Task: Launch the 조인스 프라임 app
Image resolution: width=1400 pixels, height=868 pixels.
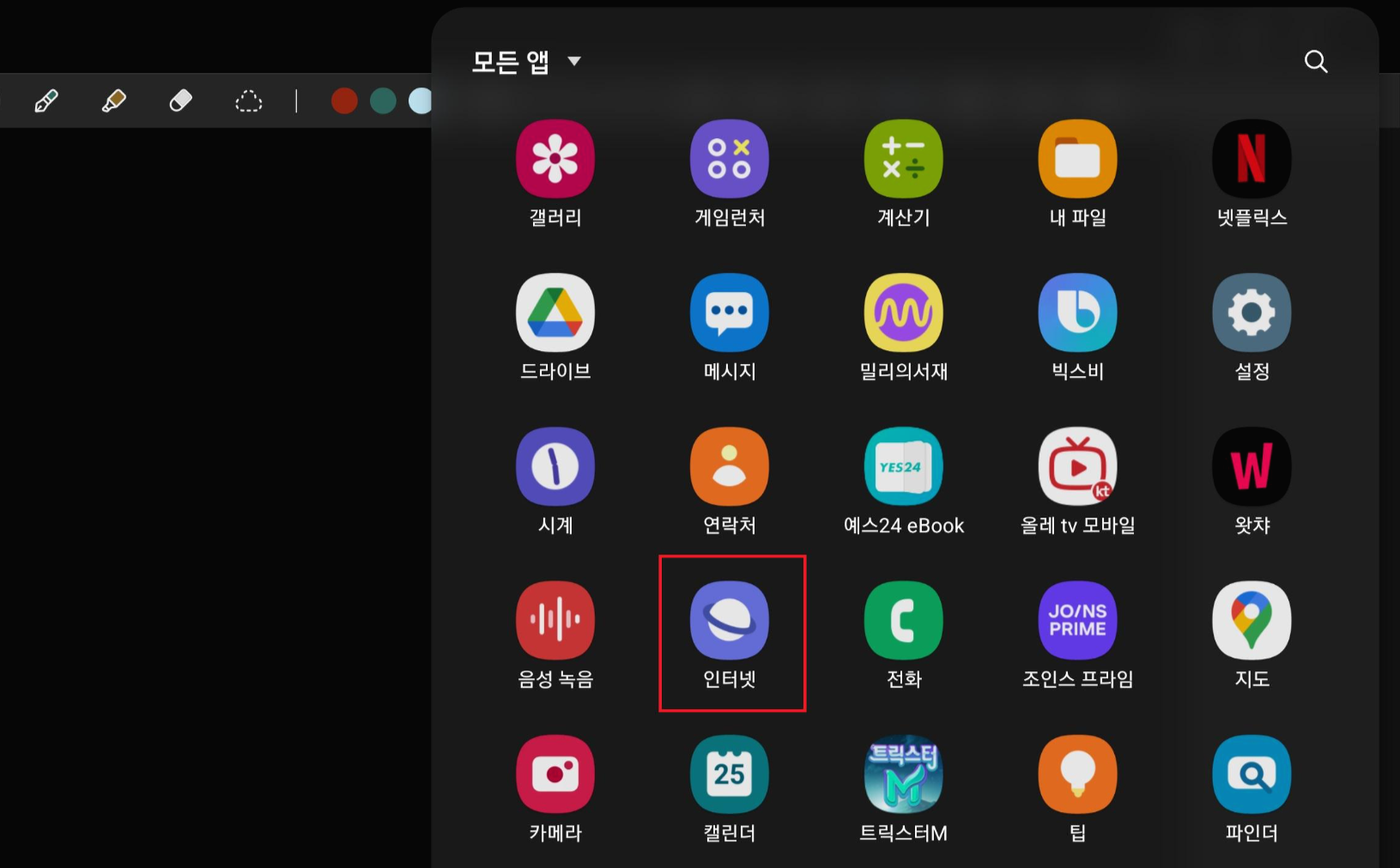Action: click(x=1078, y=620)
